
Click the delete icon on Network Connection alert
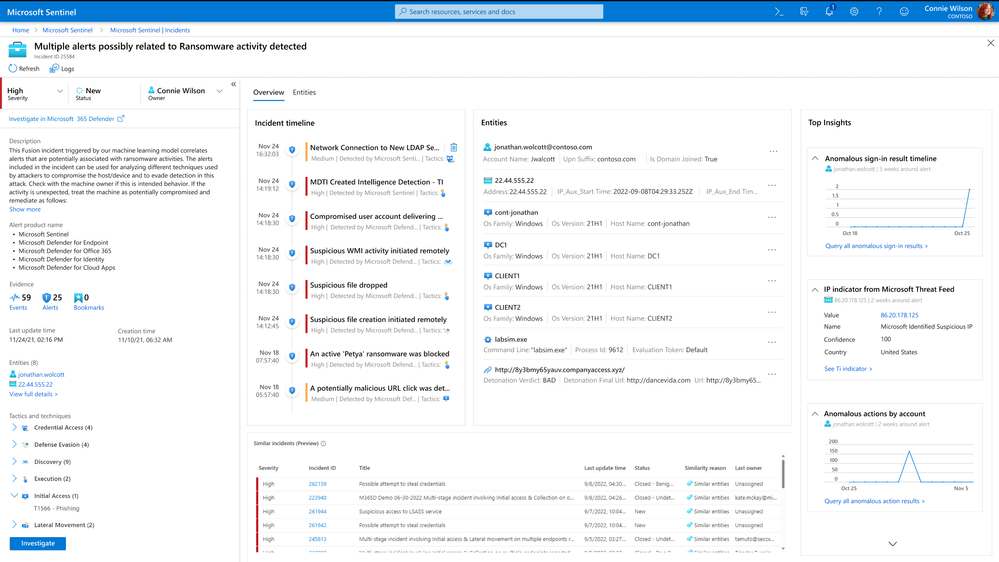[x=454, y=147]
